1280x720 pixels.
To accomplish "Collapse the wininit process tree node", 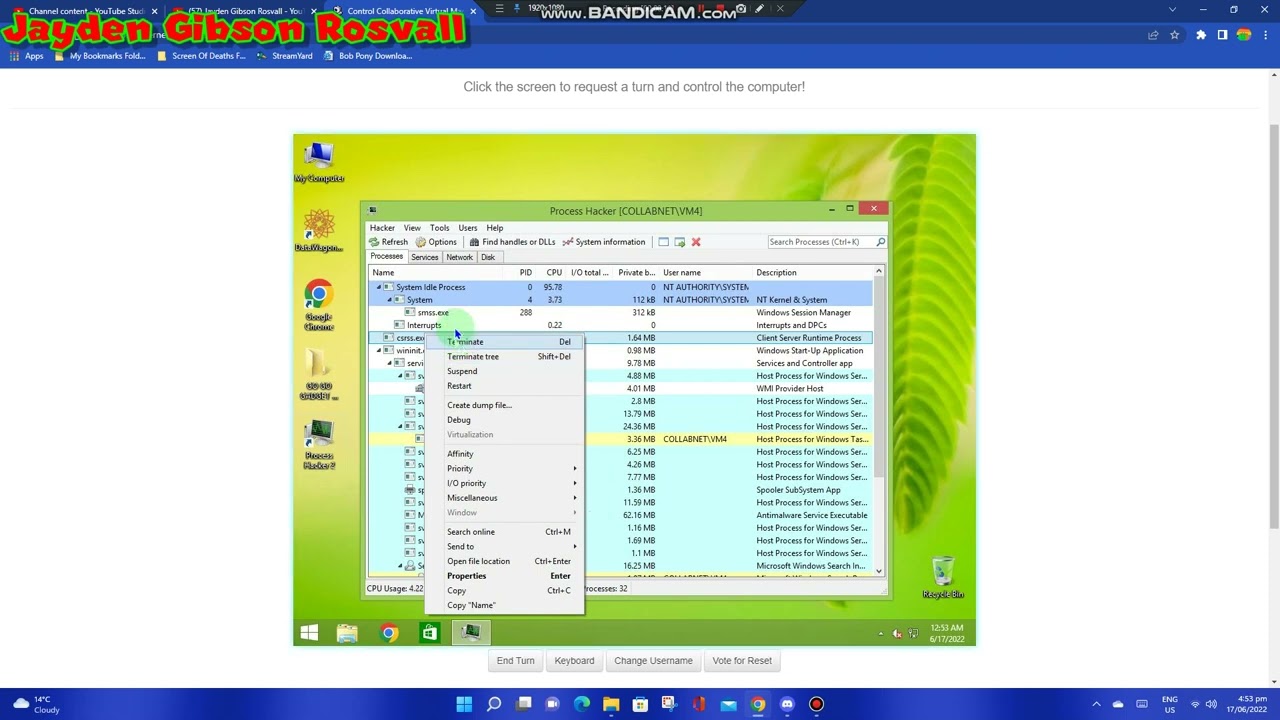I will click(x=378, y=351).
